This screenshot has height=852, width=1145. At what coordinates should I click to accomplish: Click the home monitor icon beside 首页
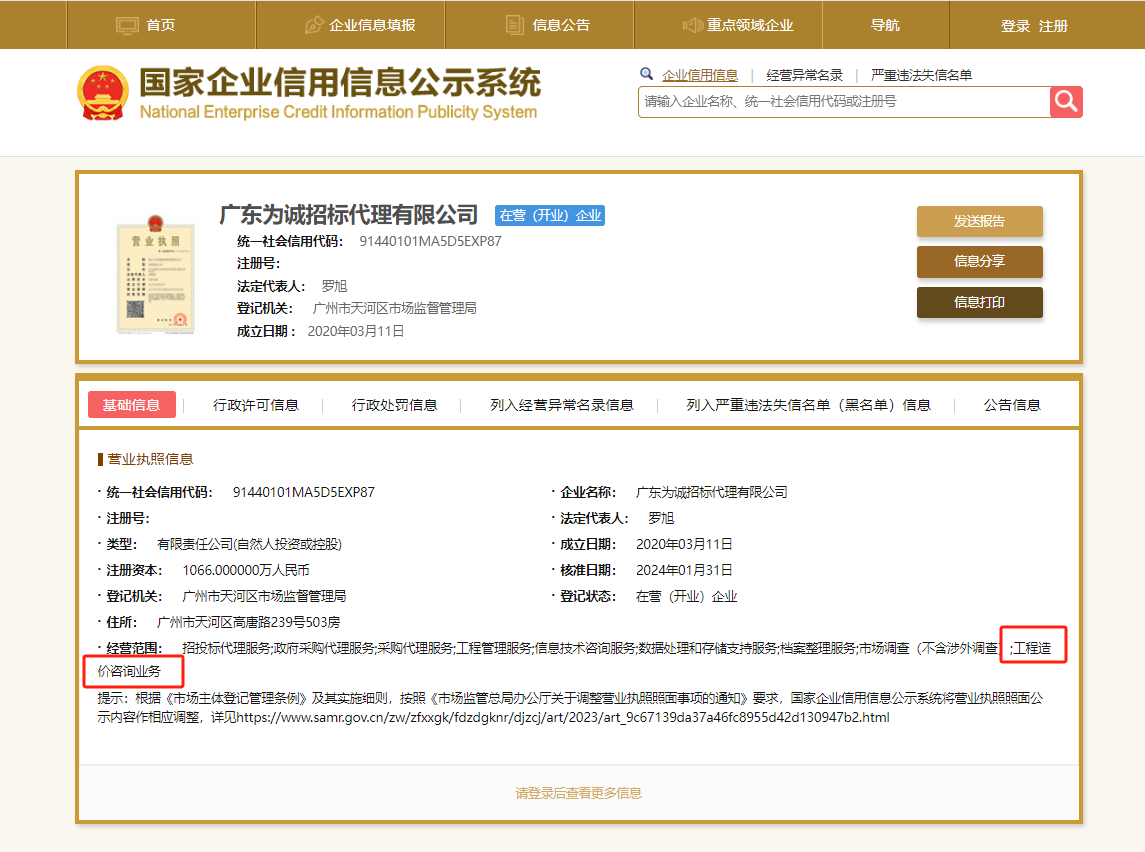pyautogui.click(x=128, y=23)
